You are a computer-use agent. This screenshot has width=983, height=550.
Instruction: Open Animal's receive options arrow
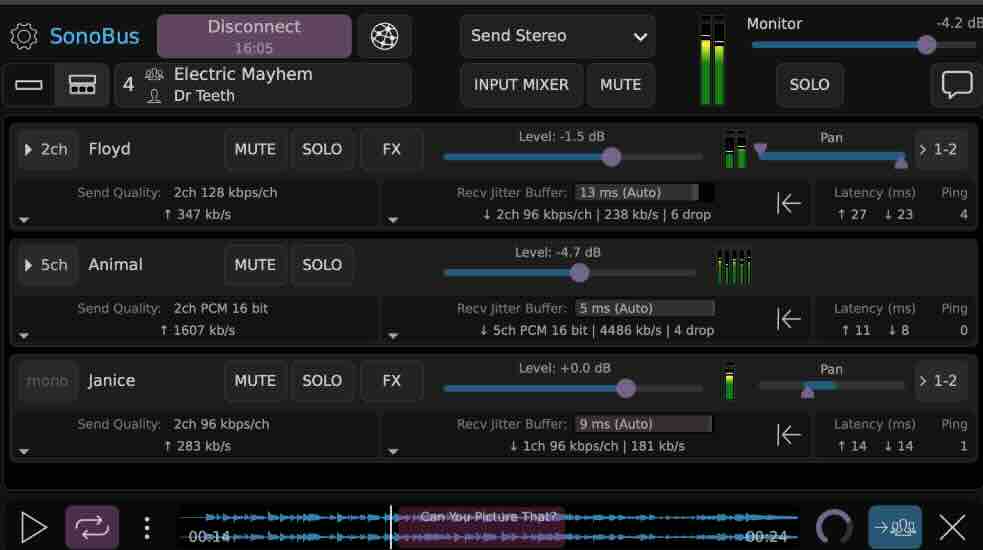[393, 336]
